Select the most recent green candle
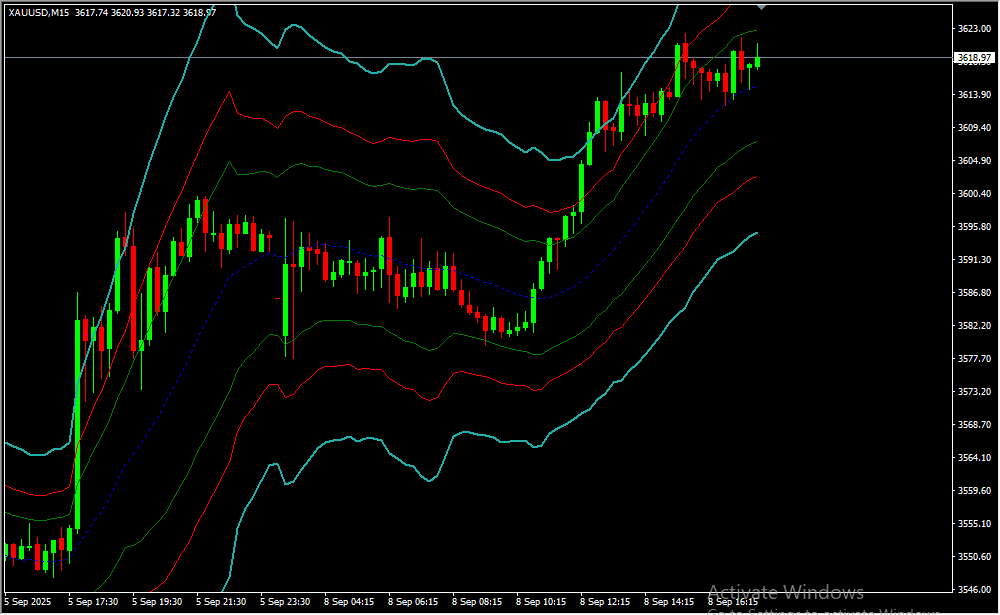Viewport: 1000px width, 615px height. click(758, 62)
